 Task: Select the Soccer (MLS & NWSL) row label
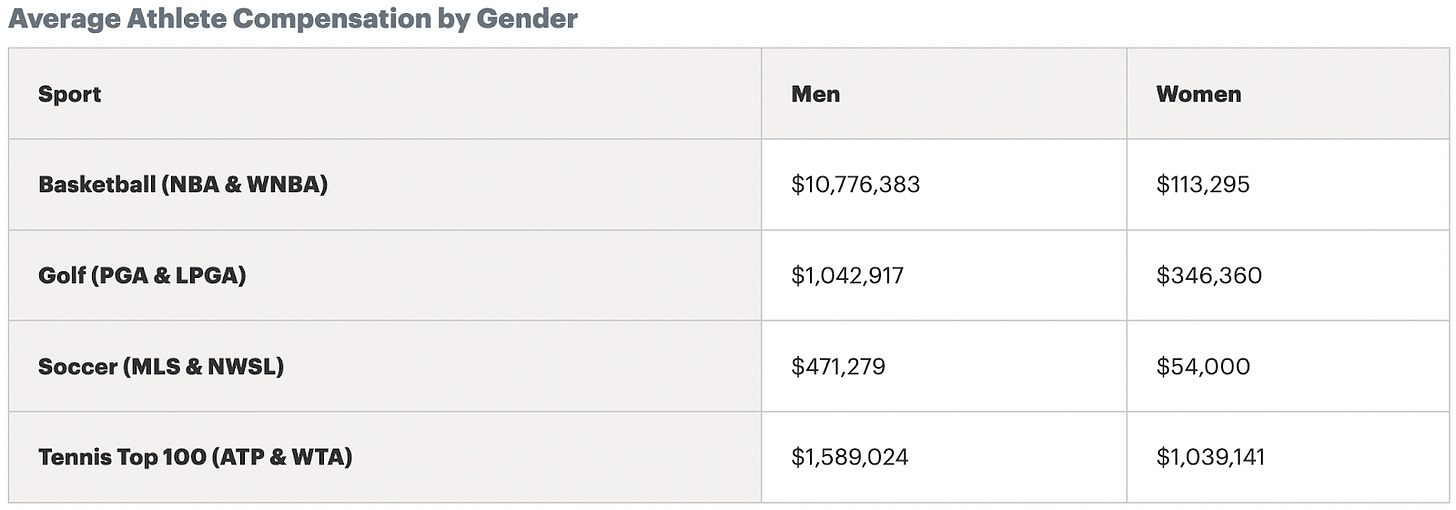(x=161, y=367)
